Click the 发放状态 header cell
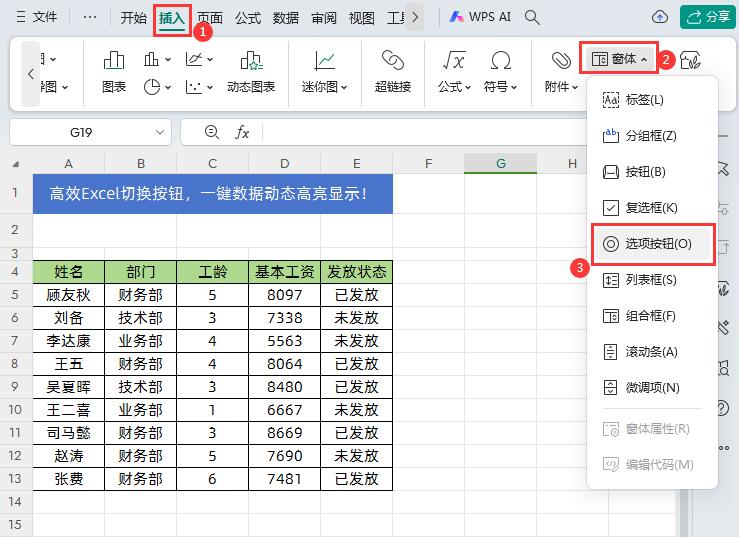This screenshot has height=537, width=739. pos(357,272)
